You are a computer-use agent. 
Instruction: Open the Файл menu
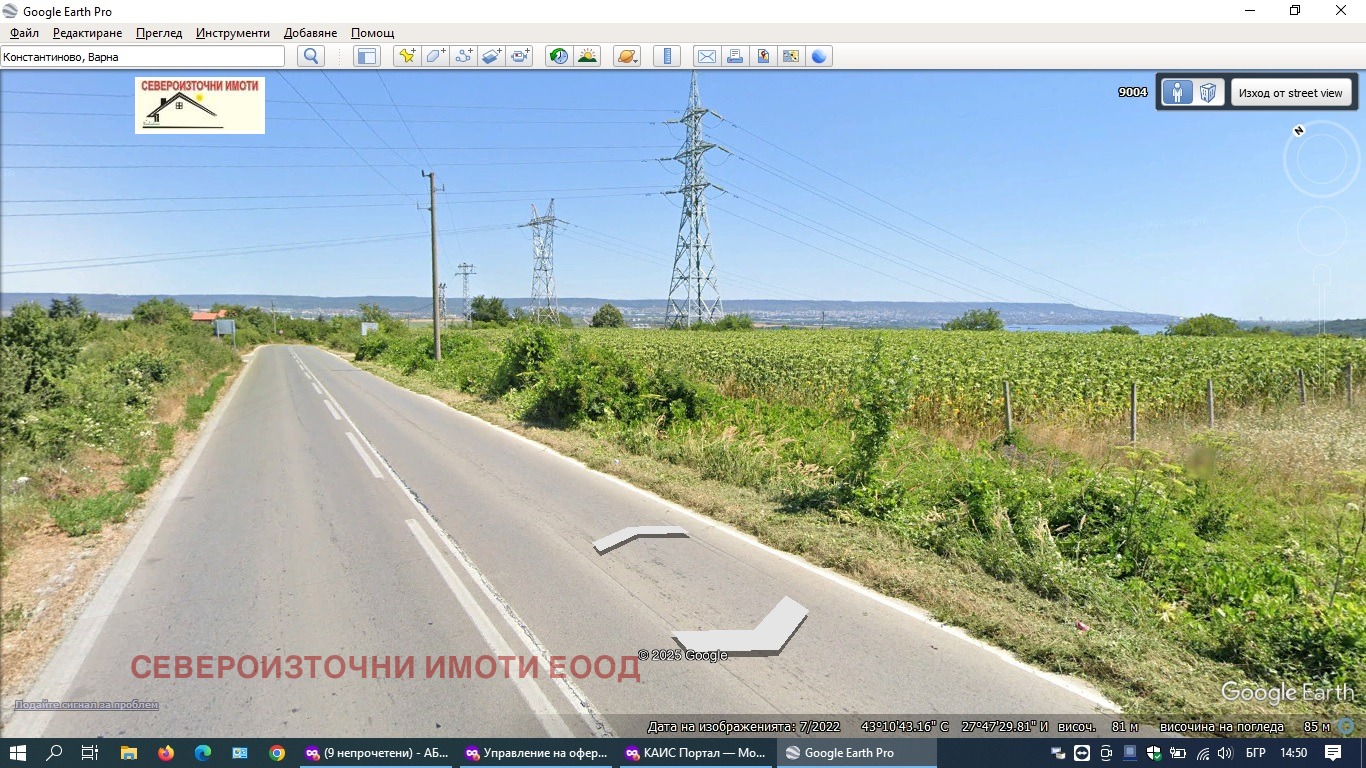point(24,32)
